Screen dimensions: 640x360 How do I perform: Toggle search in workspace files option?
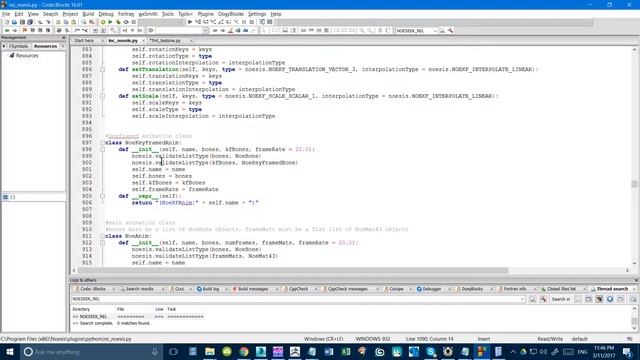point(610,299)
